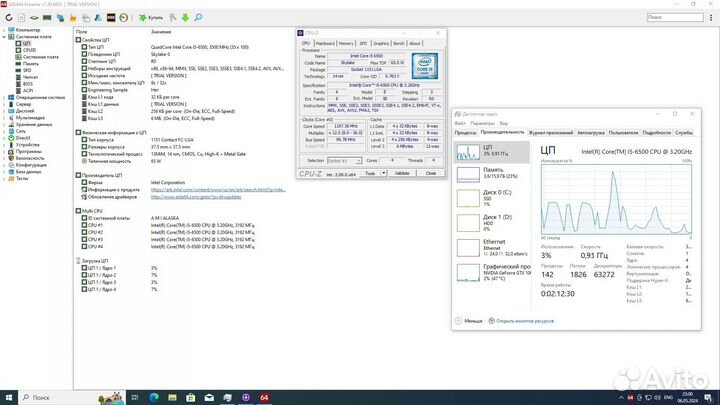Click the AIDA64 red 64 taskbar icon
This screenshot has width=720, height=405.
tap(264, 397)
